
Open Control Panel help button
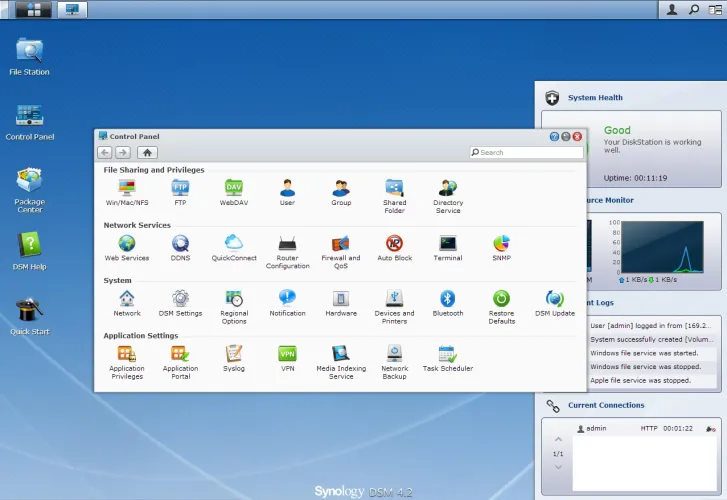554,136
